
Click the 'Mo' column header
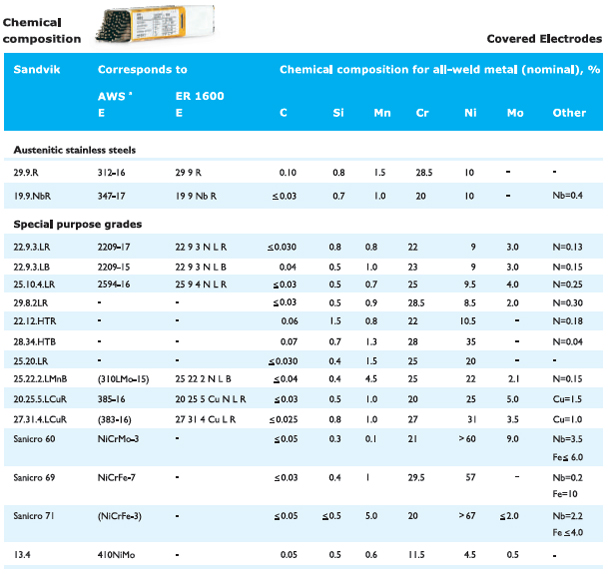(x=515, y=113)
